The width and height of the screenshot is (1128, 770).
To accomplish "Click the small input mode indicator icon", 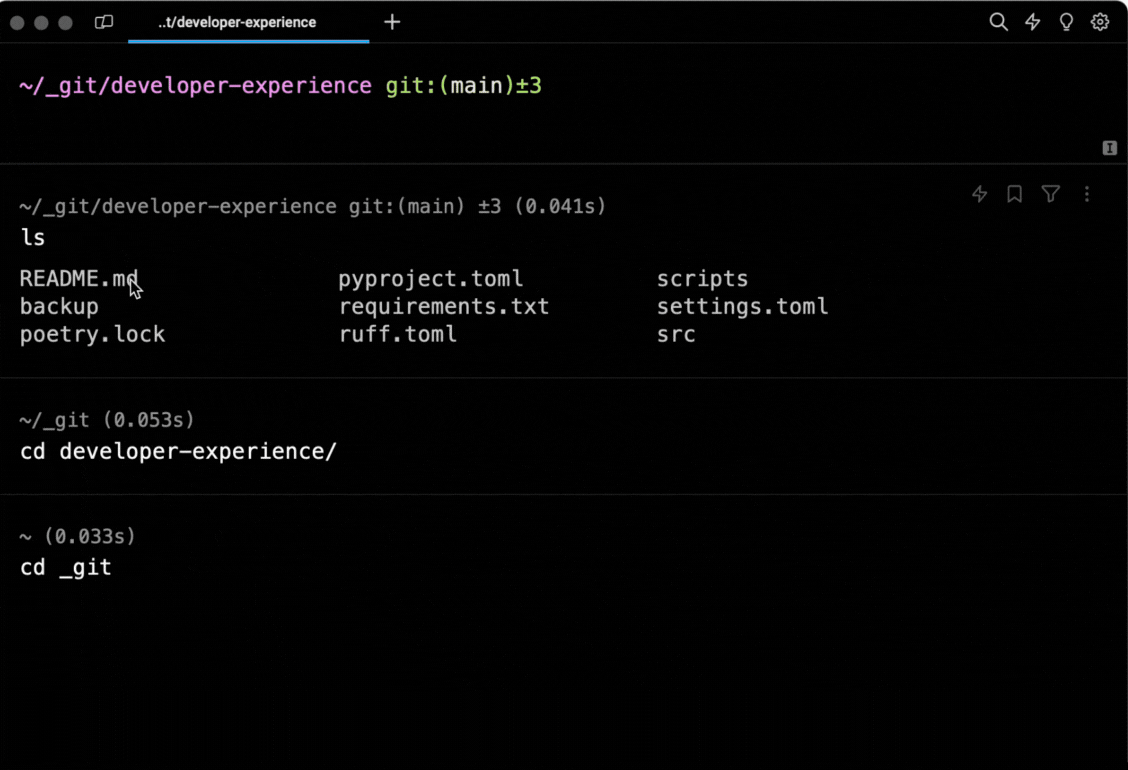I will click(x=1109, y=148).
